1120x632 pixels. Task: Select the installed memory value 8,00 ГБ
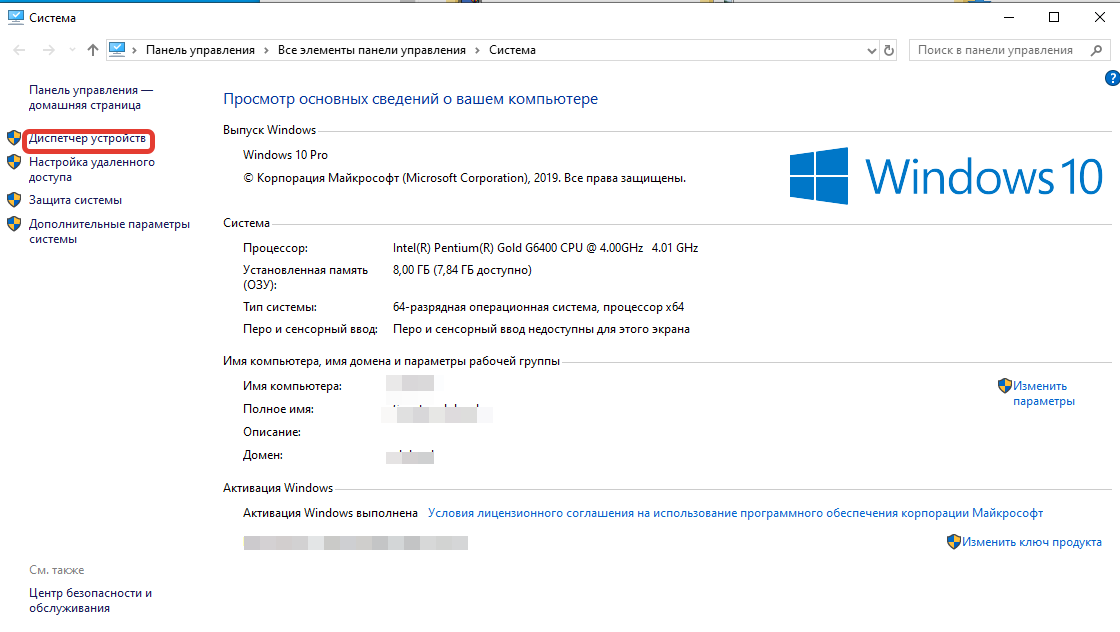point(462,270)
